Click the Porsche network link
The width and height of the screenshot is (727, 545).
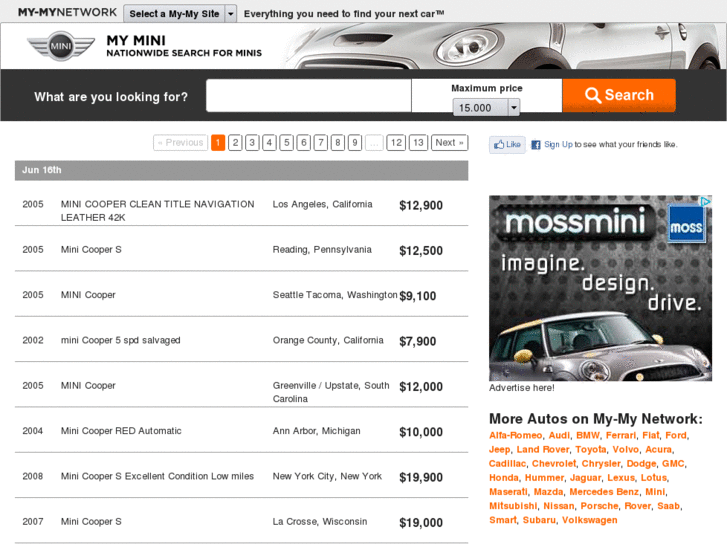point(599,506)
